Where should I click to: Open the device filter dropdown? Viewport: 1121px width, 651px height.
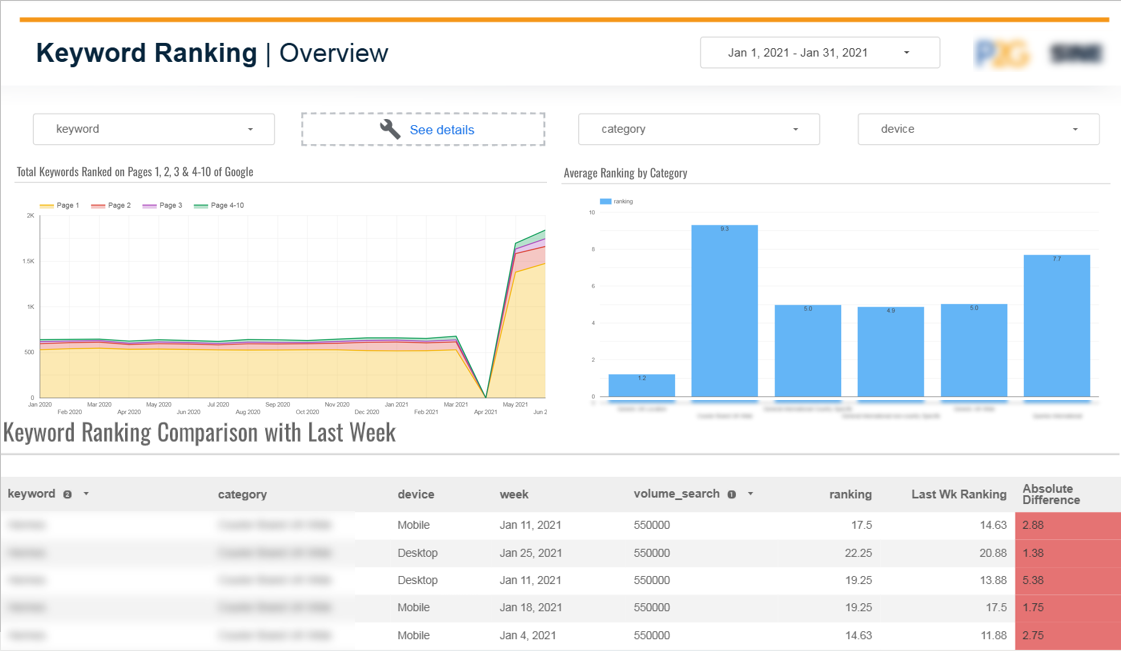[x=978, y=129]
